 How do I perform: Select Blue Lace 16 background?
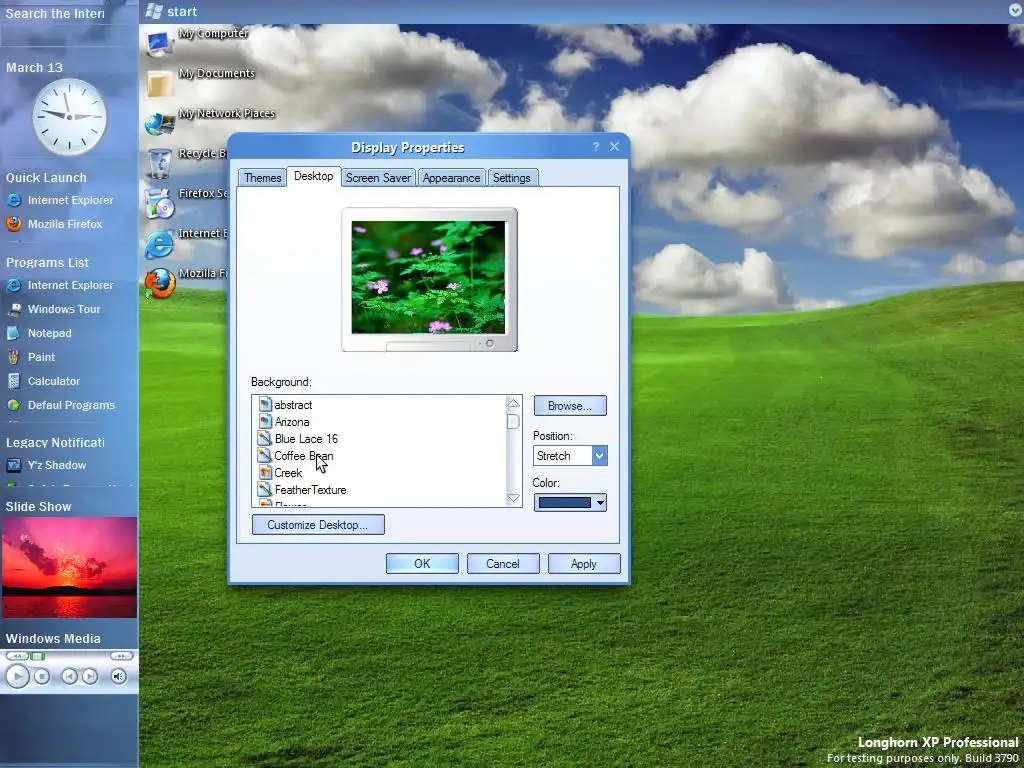point(298,439)
